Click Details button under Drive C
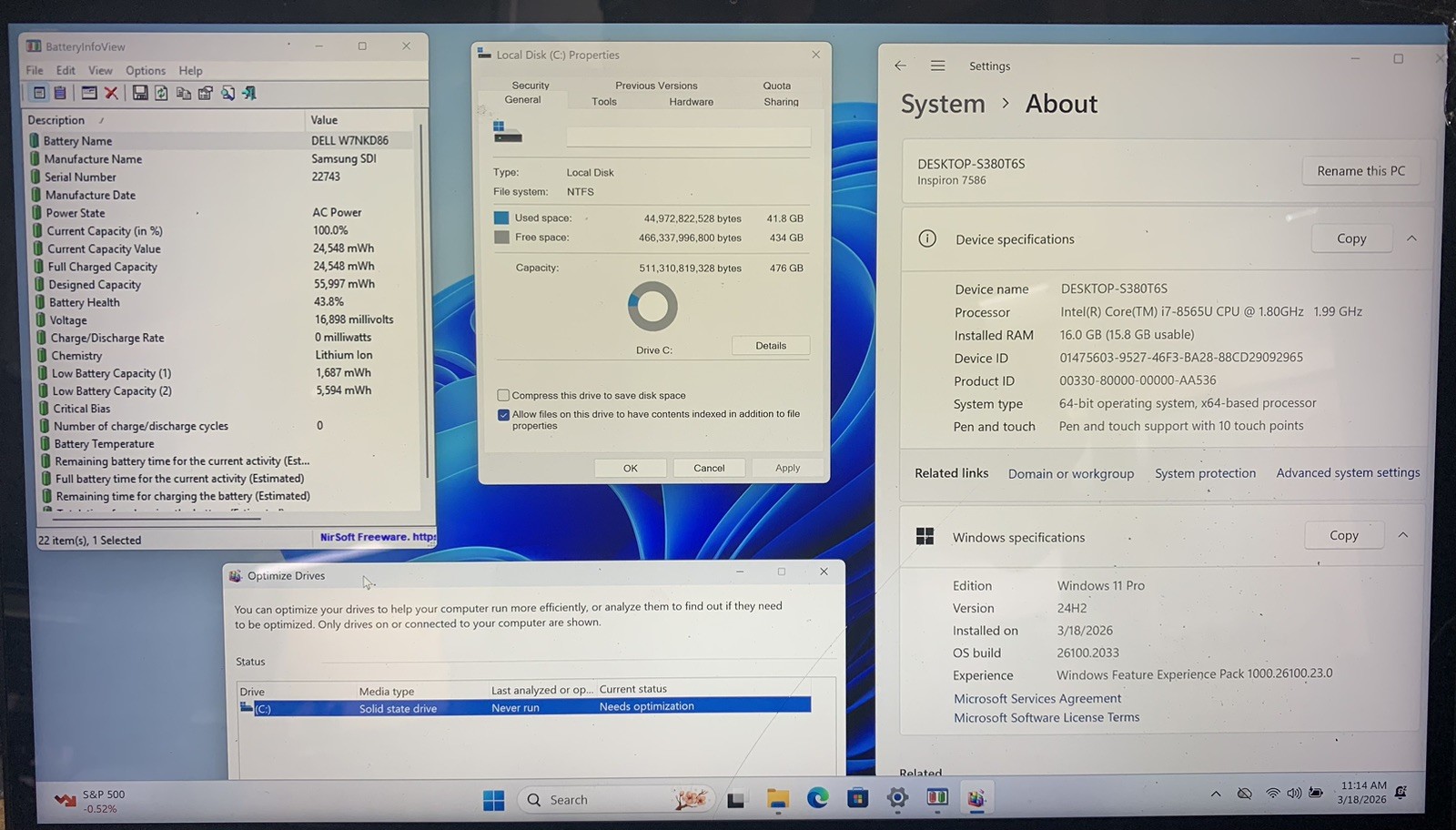Screen dimensions: 1456x830 (x=771, y=345)
